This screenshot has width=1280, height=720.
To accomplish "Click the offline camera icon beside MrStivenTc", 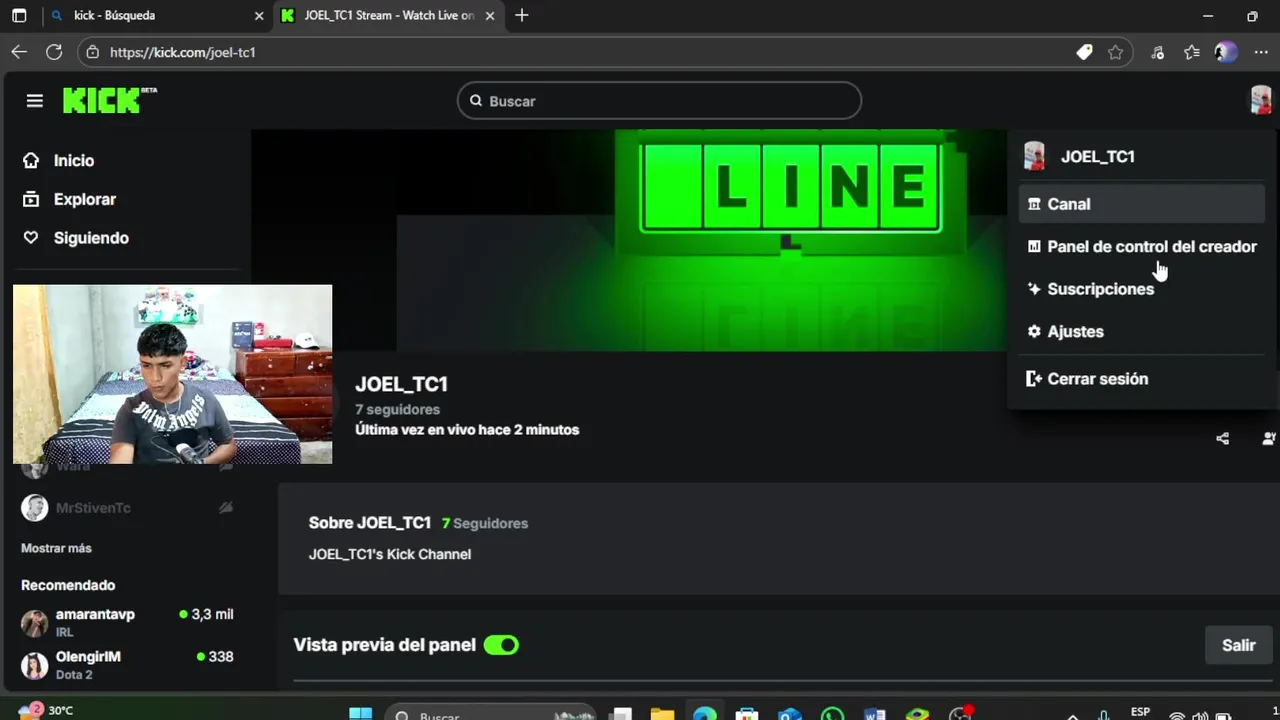I will [226, 508].
